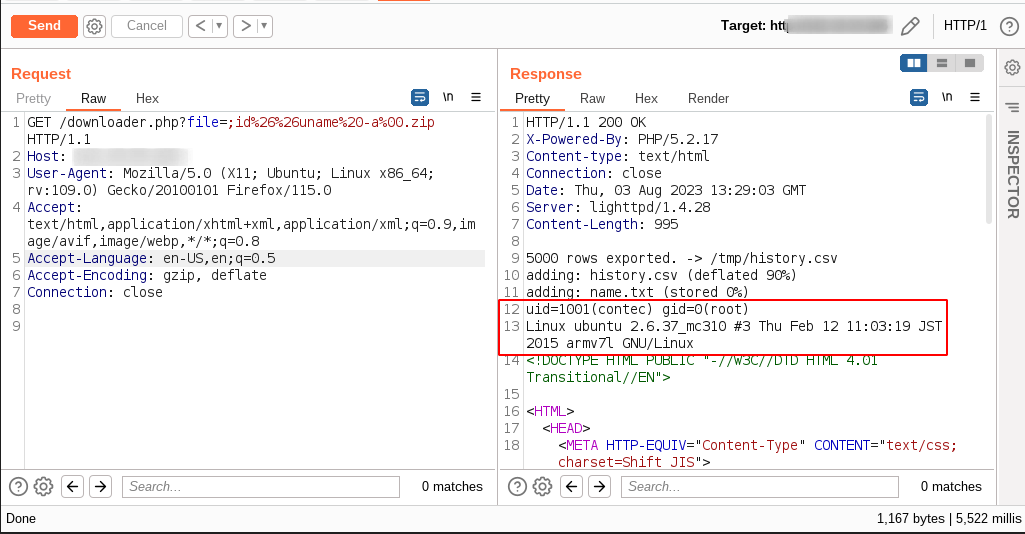Switch Response view to Raw tab

coord(592,98)
